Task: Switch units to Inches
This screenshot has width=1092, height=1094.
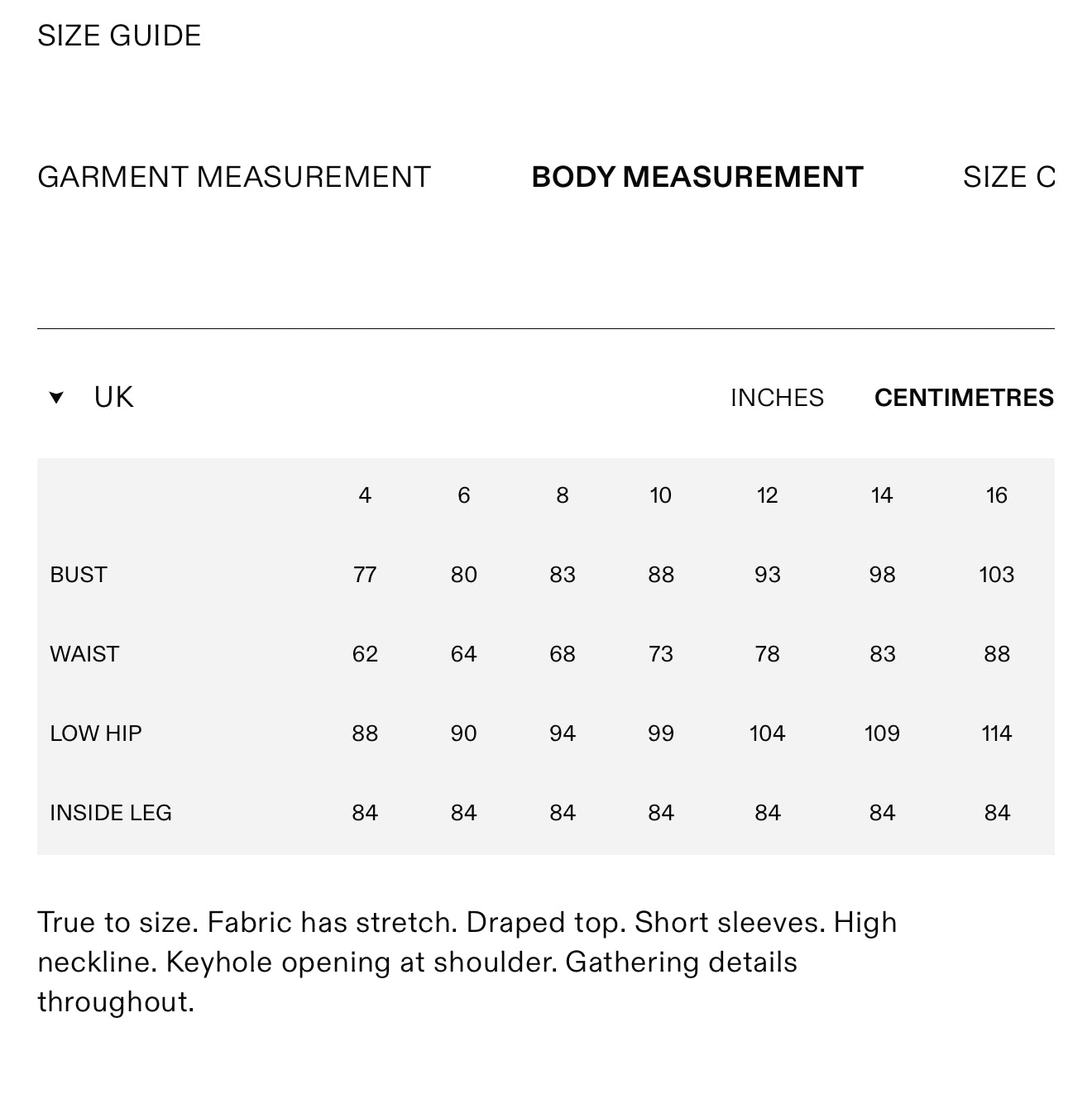Action: (777, 398)
